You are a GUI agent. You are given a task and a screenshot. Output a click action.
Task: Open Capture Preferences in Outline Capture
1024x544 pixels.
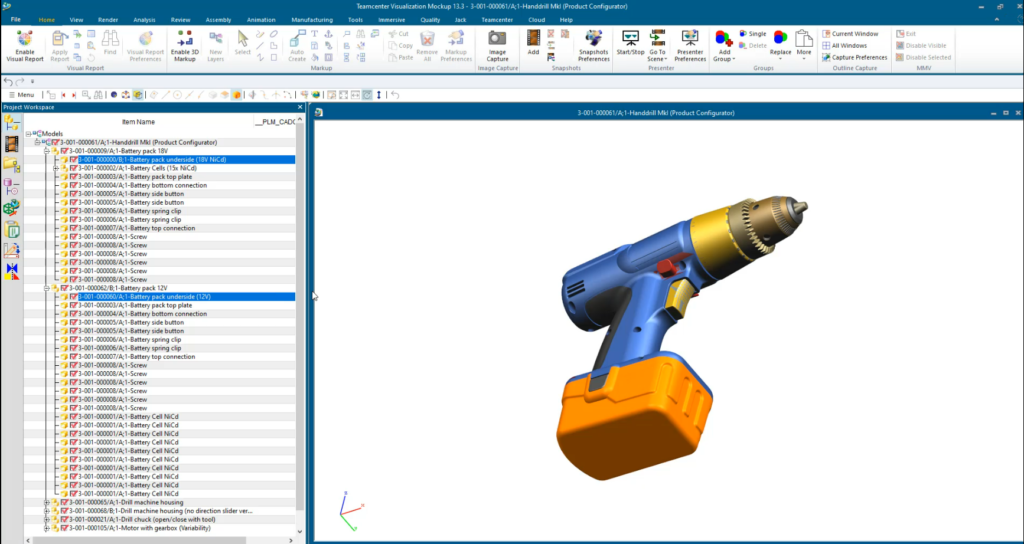tap(854, 57)
